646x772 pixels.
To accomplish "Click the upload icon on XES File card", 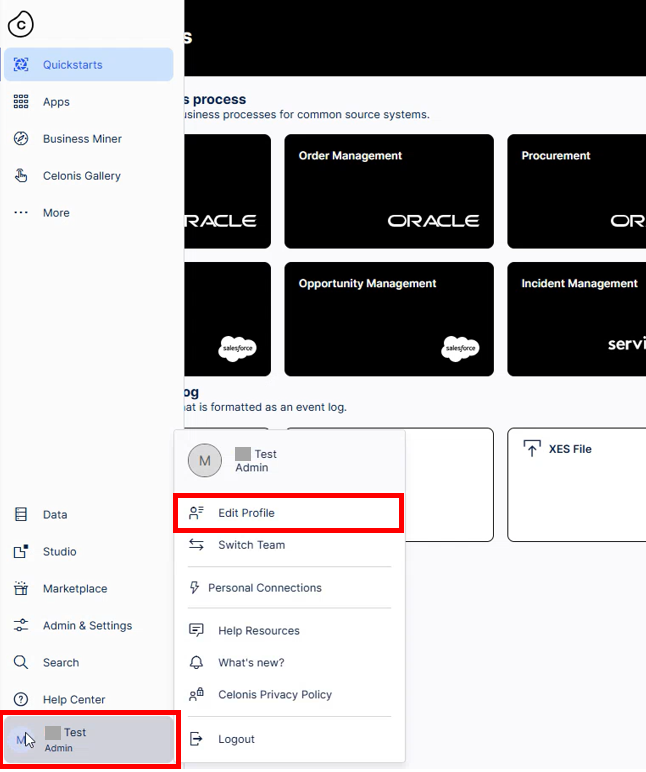I will tap(532, 448).
